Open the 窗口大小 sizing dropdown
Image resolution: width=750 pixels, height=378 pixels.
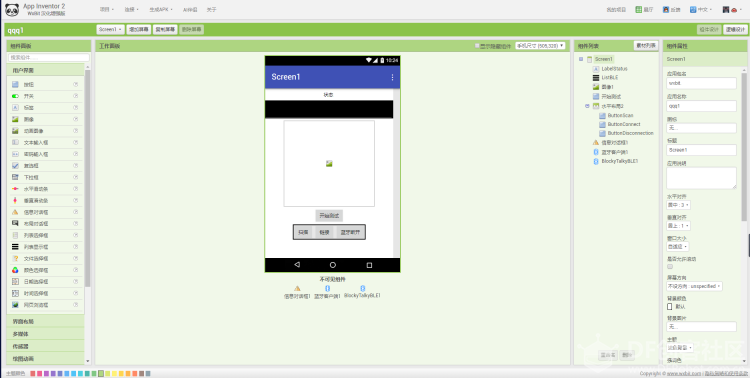click(x=678, y=246)
